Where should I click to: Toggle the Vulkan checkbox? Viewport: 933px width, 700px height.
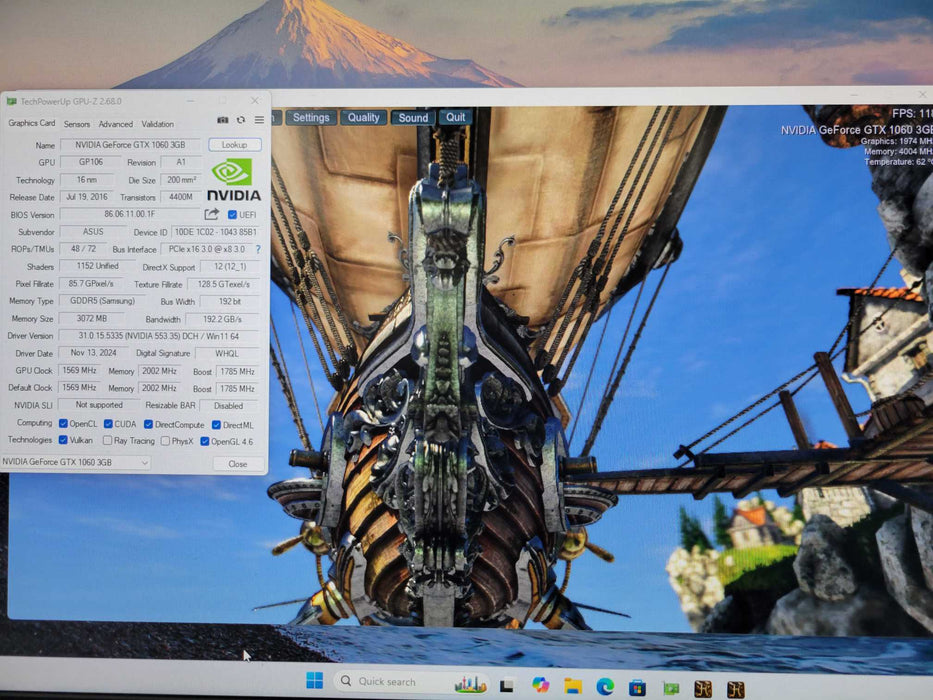(x=63, y=440)
